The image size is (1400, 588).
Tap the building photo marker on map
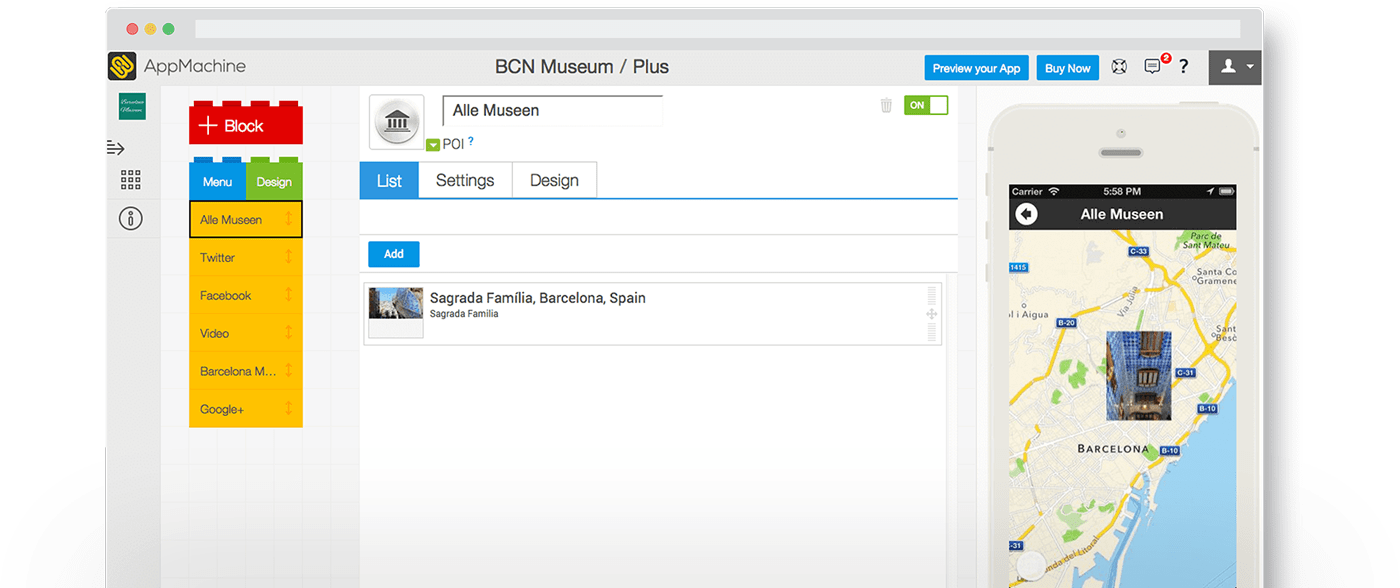point(1139,376)
